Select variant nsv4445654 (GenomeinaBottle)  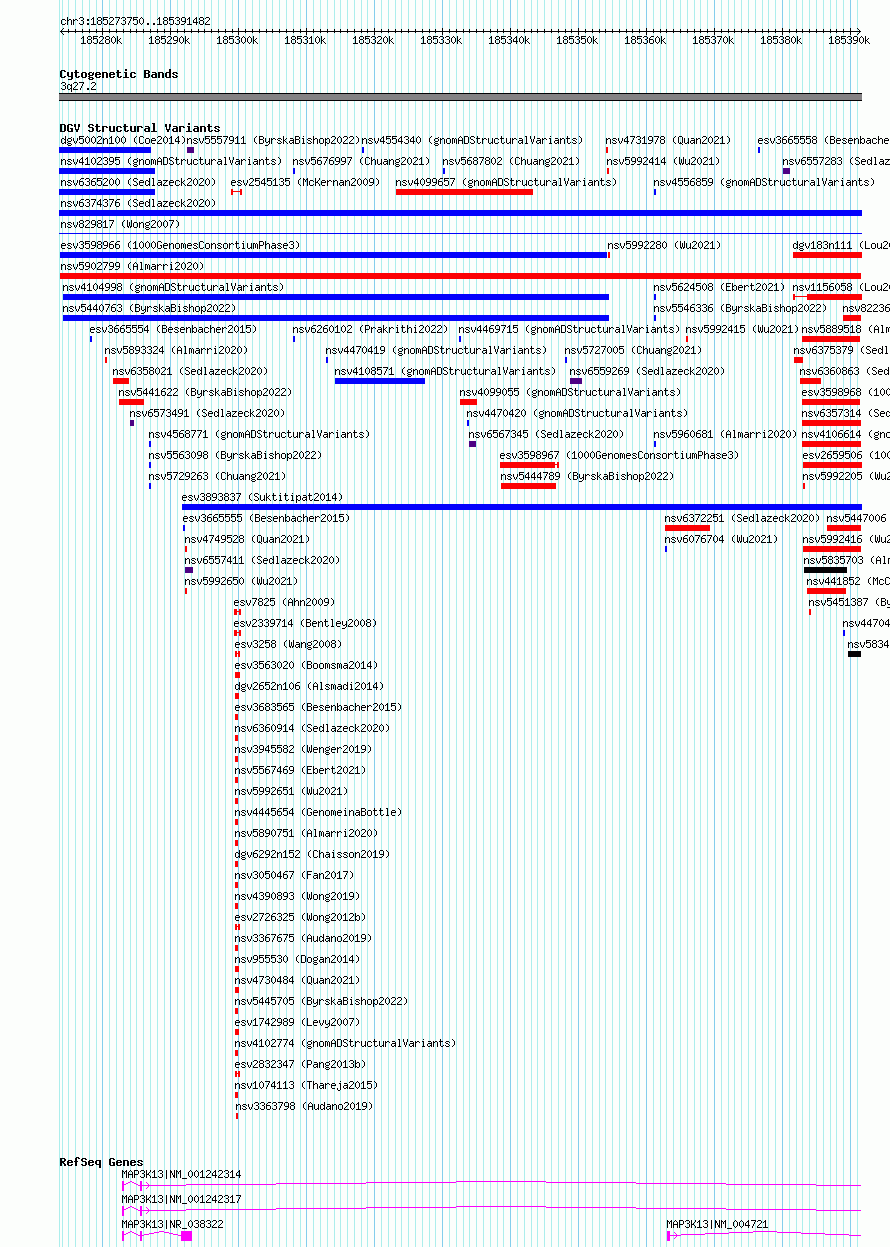[317, 812]
